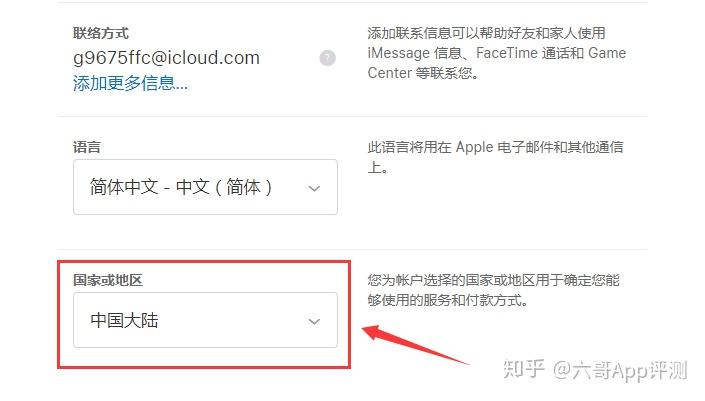Click the help question mark icon beside email
705x401 pixels.
tap(327, 58)
